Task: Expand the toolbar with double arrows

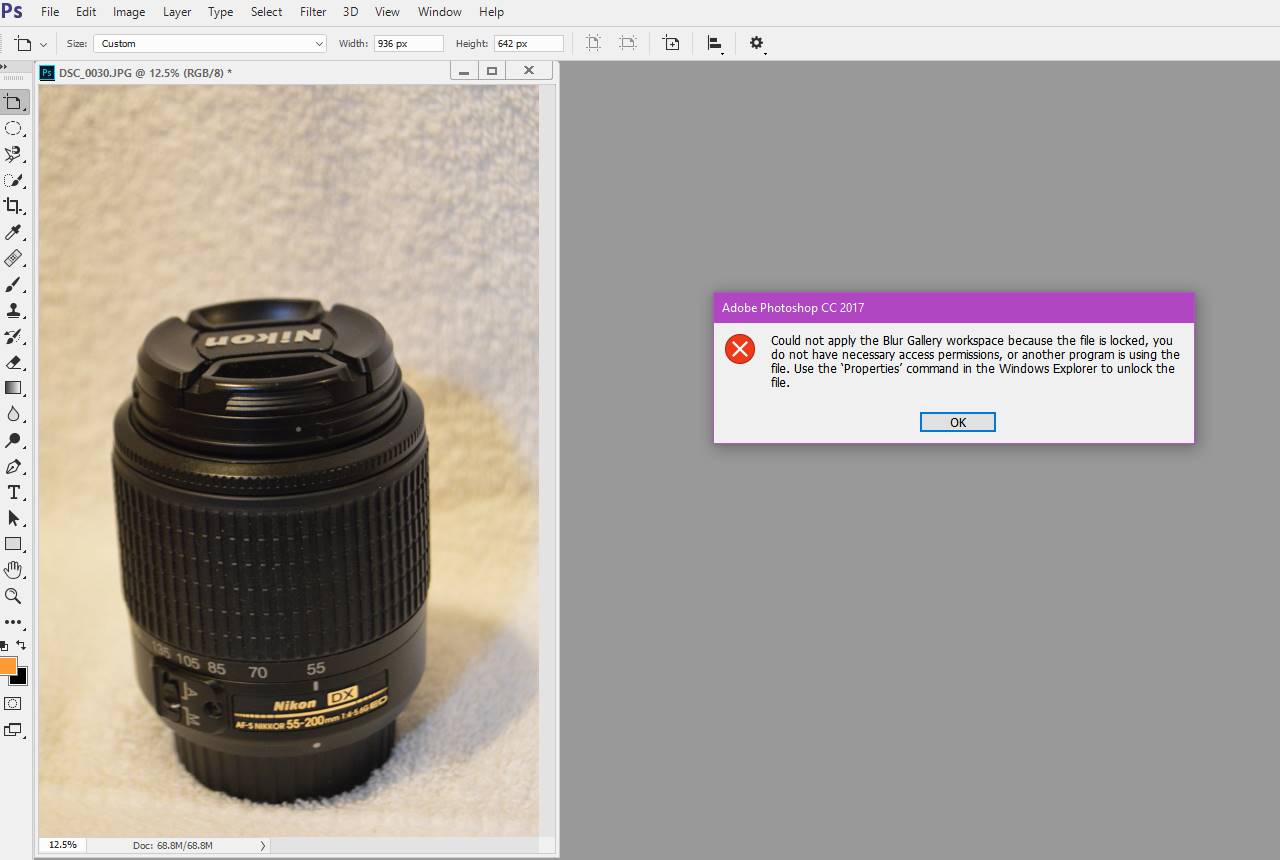Action: [x=4, y=65]
